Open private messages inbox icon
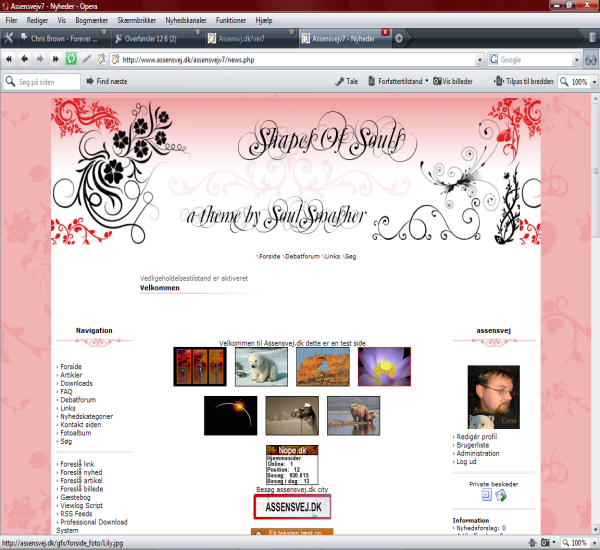 coord(486,495)
